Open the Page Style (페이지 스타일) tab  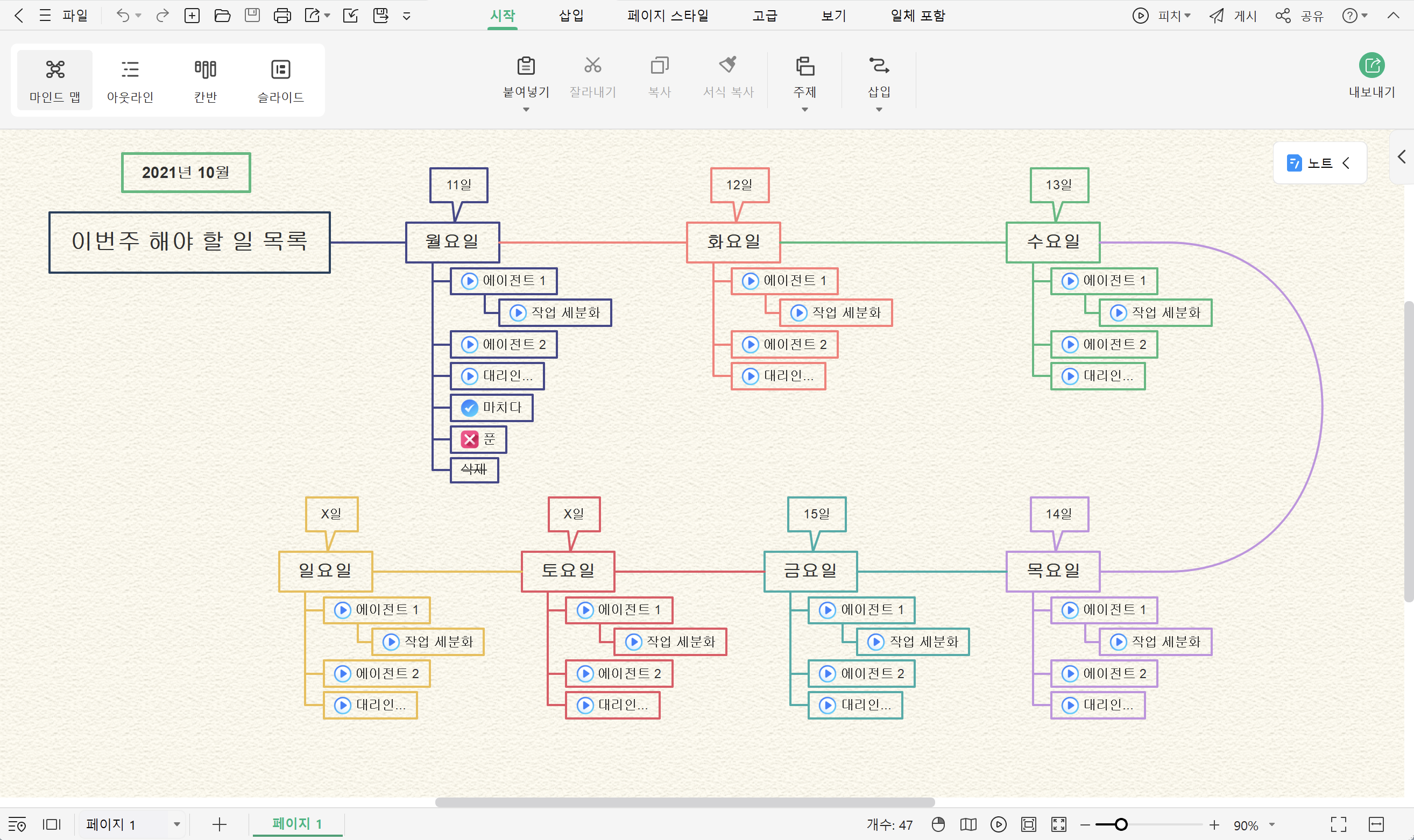click(667, 15)
